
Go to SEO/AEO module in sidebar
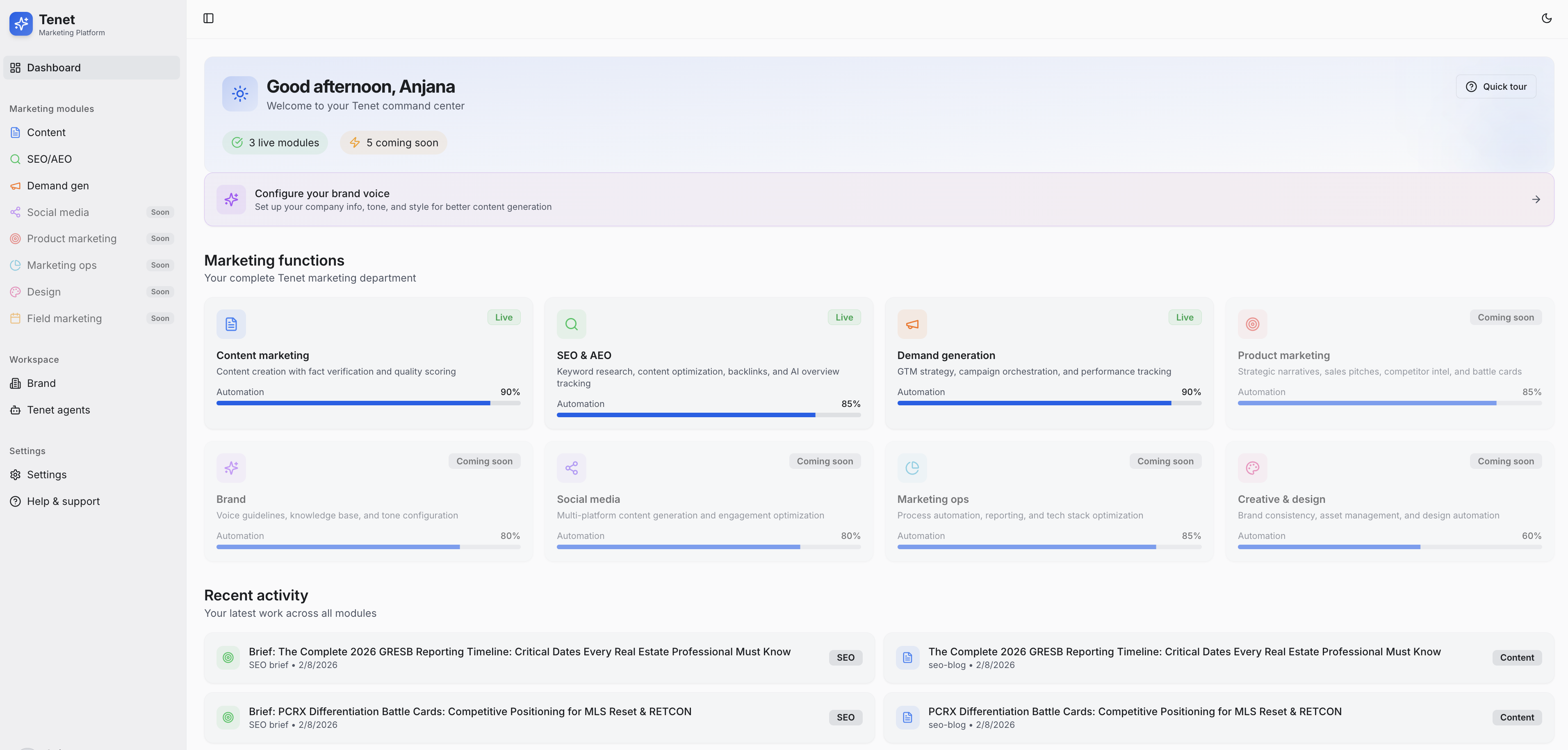click(49, 159)
